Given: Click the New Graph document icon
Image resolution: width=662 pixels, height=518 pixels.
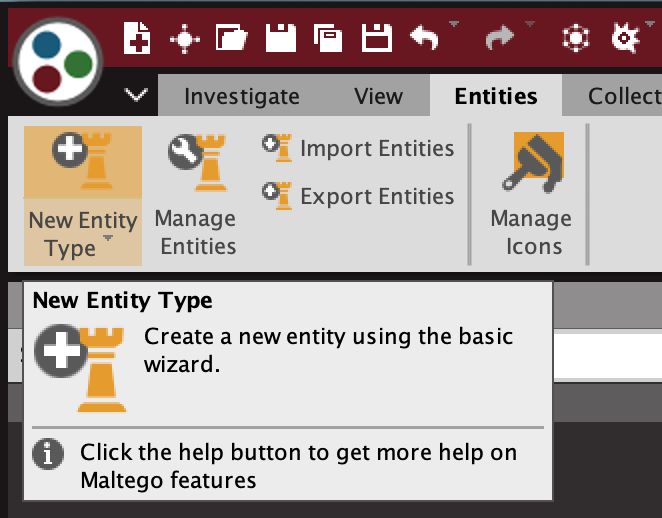Looking at the screenshot, I should point(136,38).
